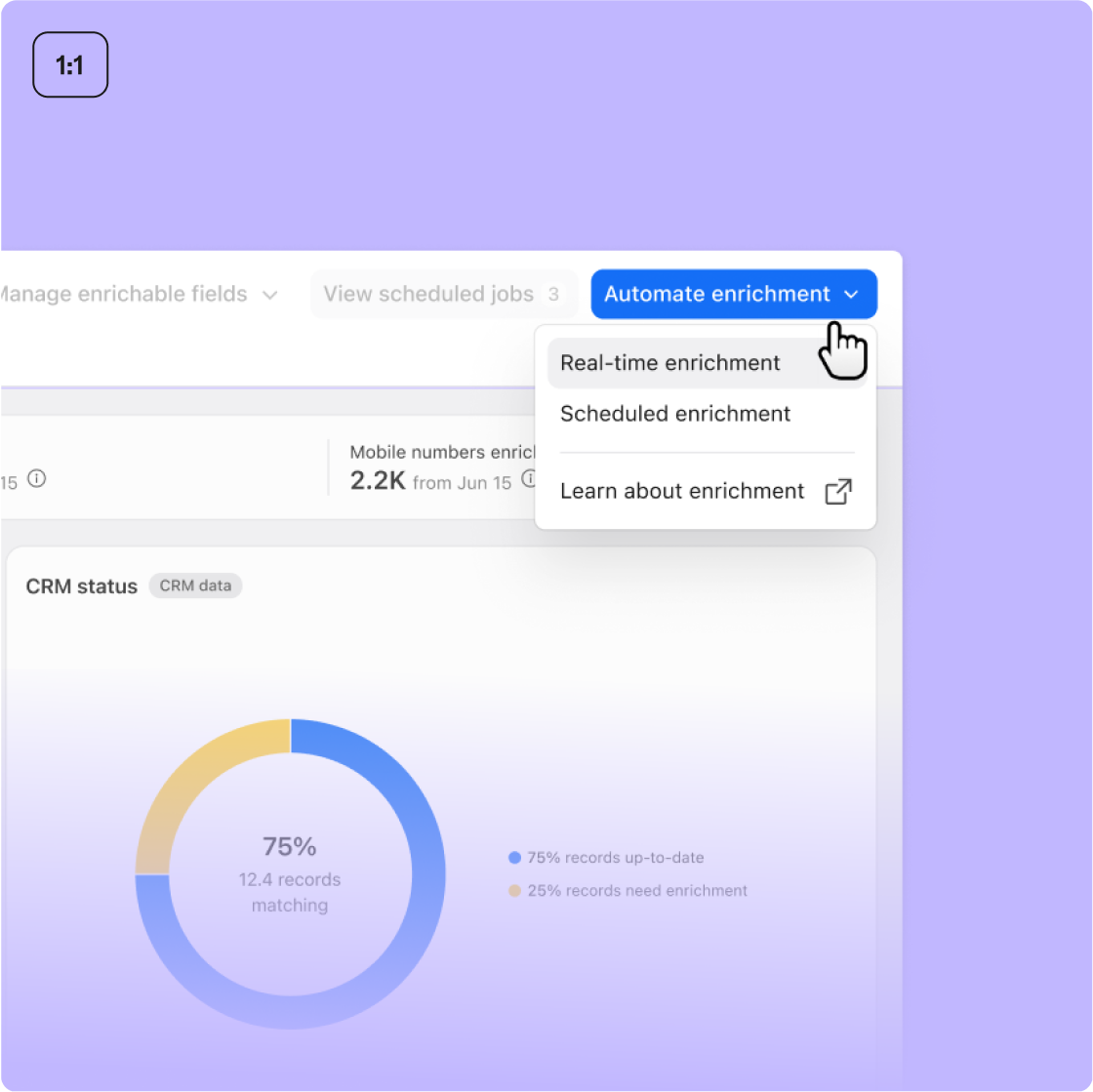Click tan legend dot for records need enrichment
The height and width of the screenshot is (1092, 1093).
pos(514,891)
